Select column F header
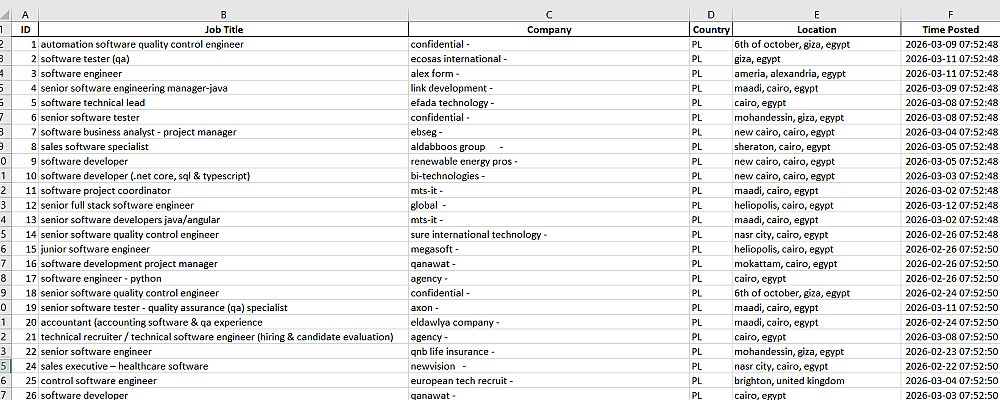Screen dimensions: 1000x400 coord(950,14)
